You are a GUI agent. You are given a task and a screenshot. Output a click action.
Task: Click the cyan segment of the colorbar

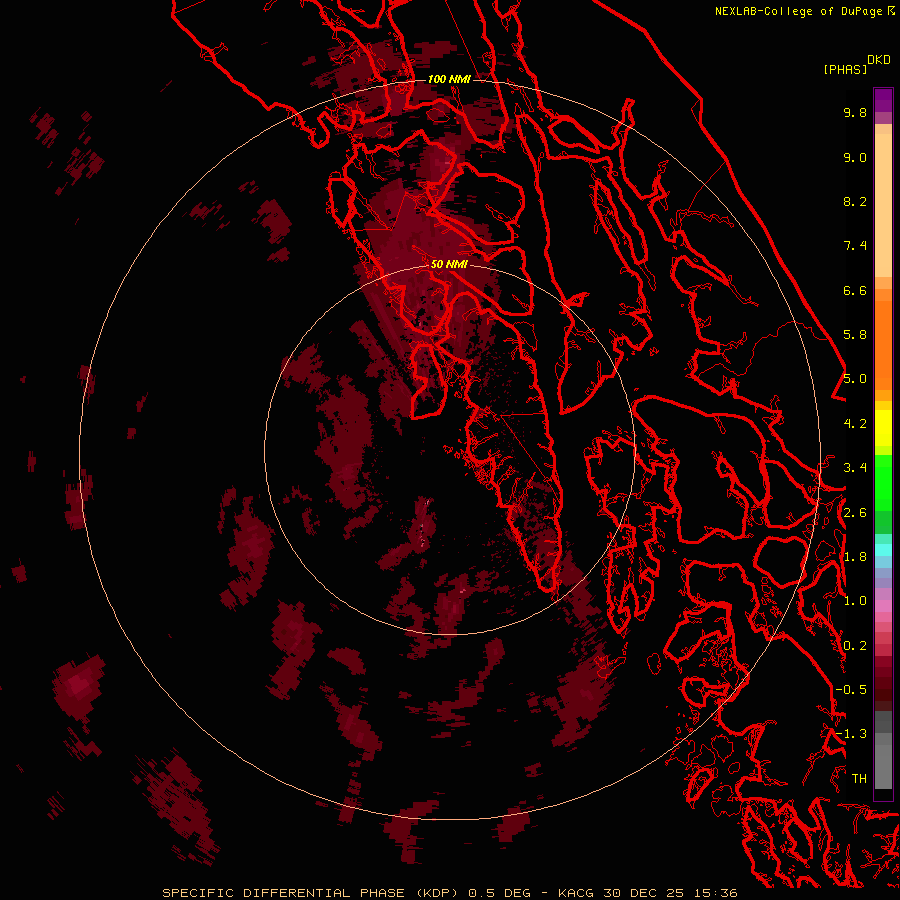(x=883, y=550)
